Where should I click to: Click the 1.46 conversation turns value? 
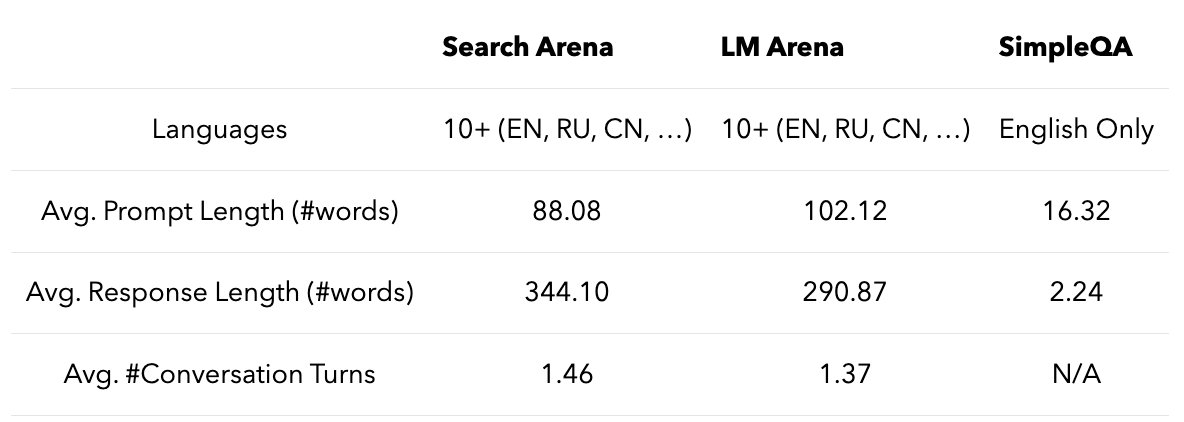[x=567, y=375]
